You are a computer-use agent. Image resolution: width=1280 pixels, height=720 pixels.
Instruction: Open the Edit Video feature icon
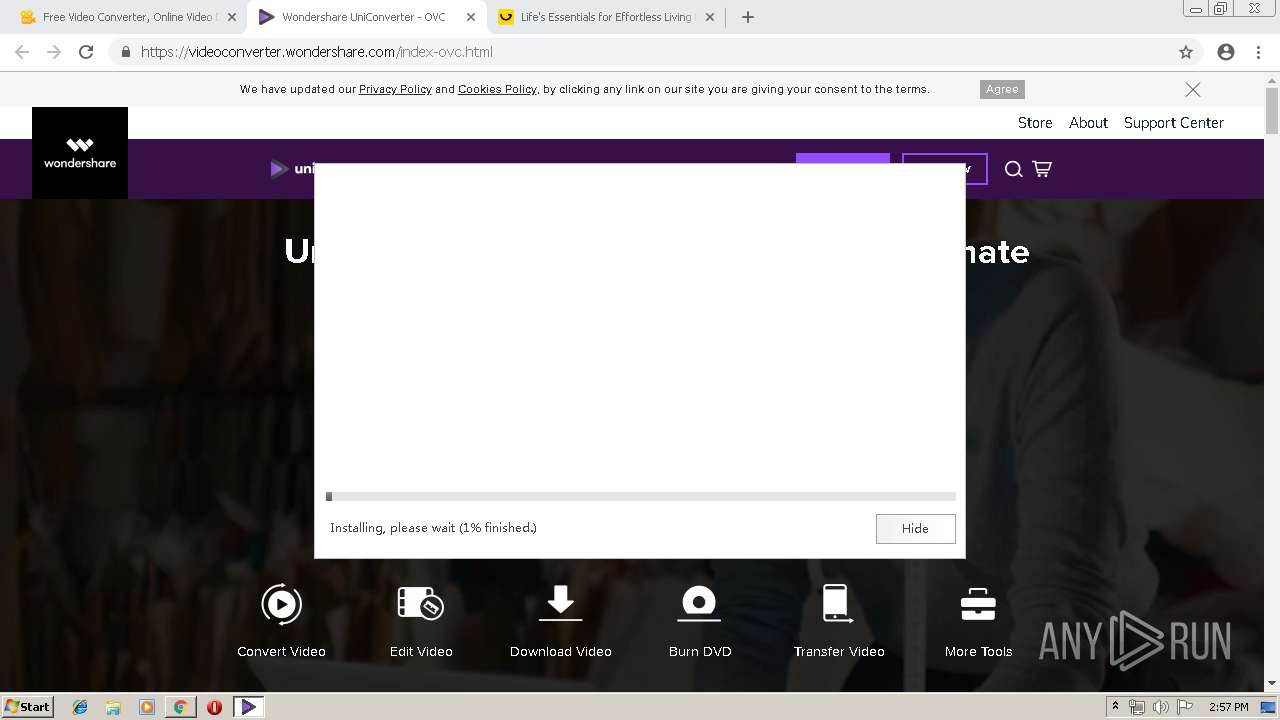[421, 604]
